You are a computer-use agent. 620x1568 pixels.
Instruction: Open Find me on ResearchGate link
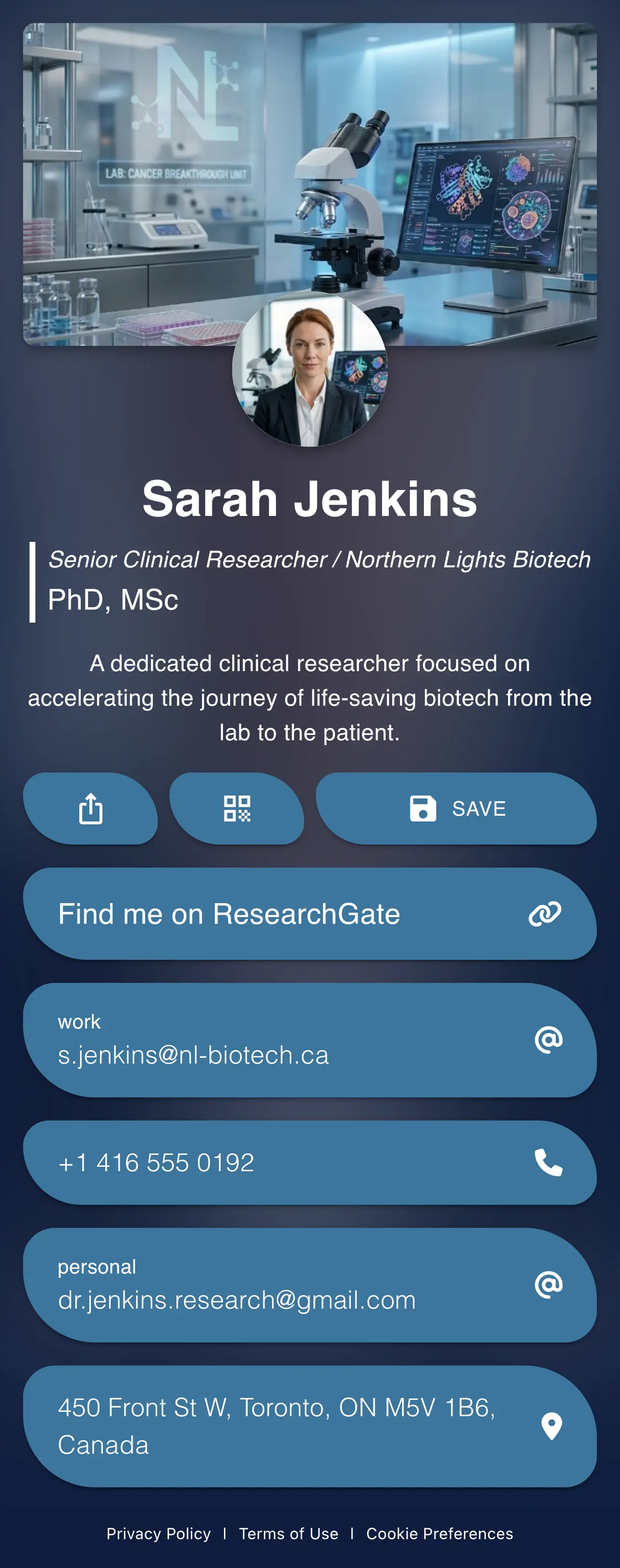[x=229, y=914]
